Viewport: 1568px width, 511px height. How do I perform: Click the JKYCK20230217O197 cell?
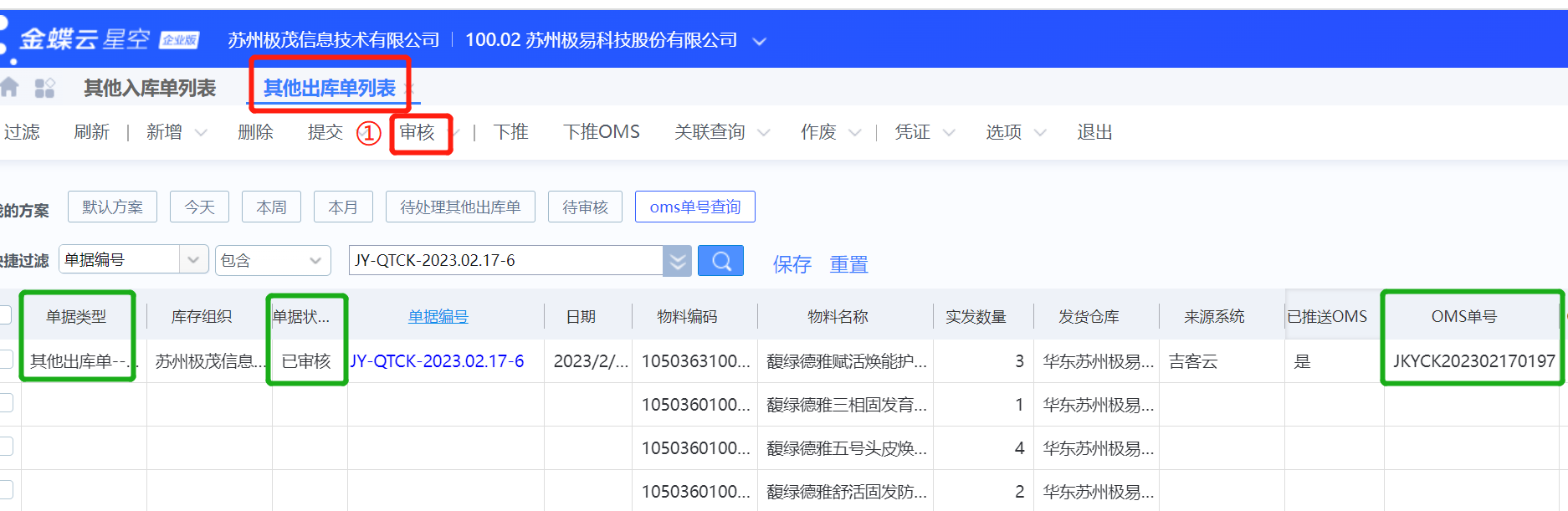coord(1473,361)
